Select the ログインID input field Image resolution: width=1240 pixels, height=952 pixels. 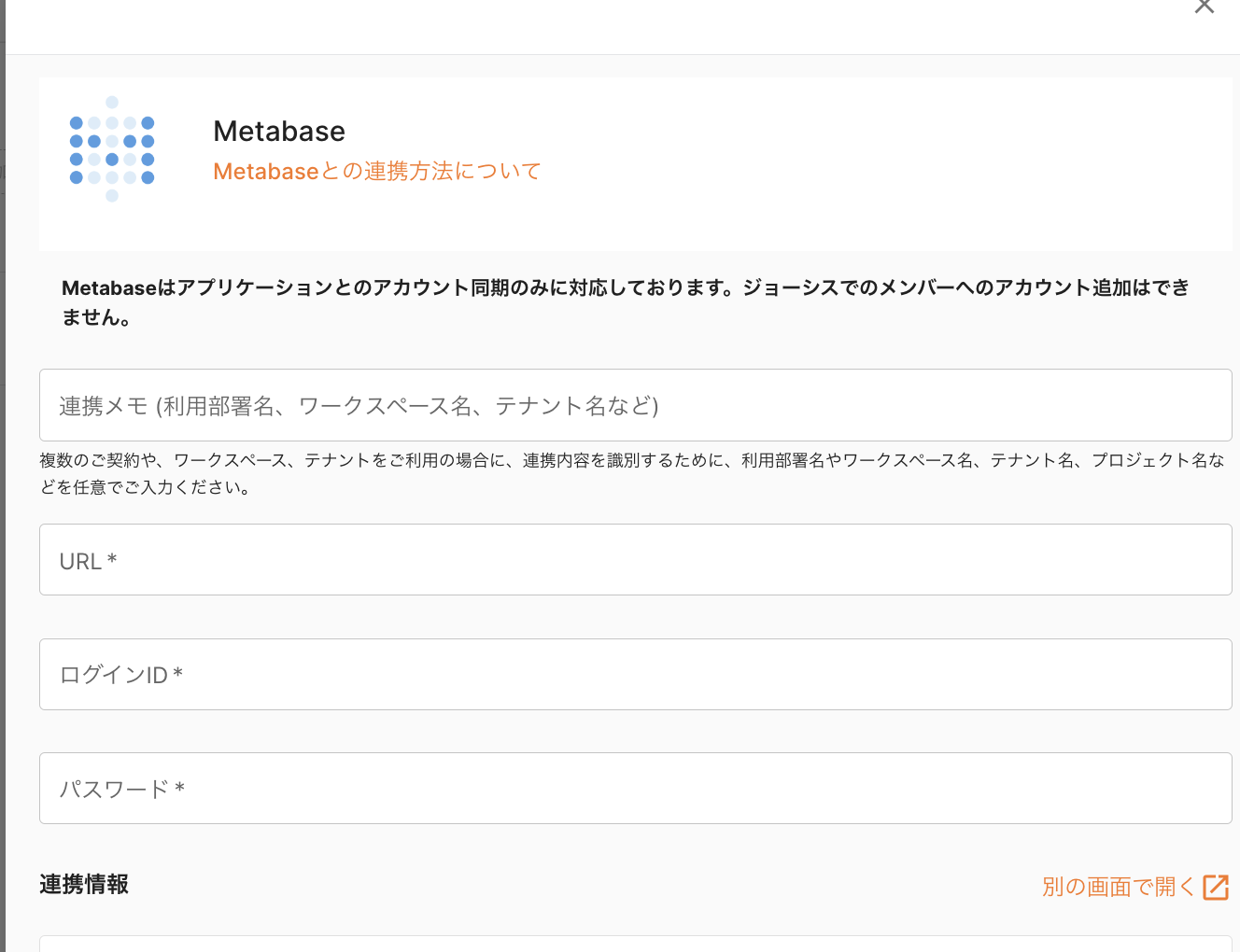point(635,675)
